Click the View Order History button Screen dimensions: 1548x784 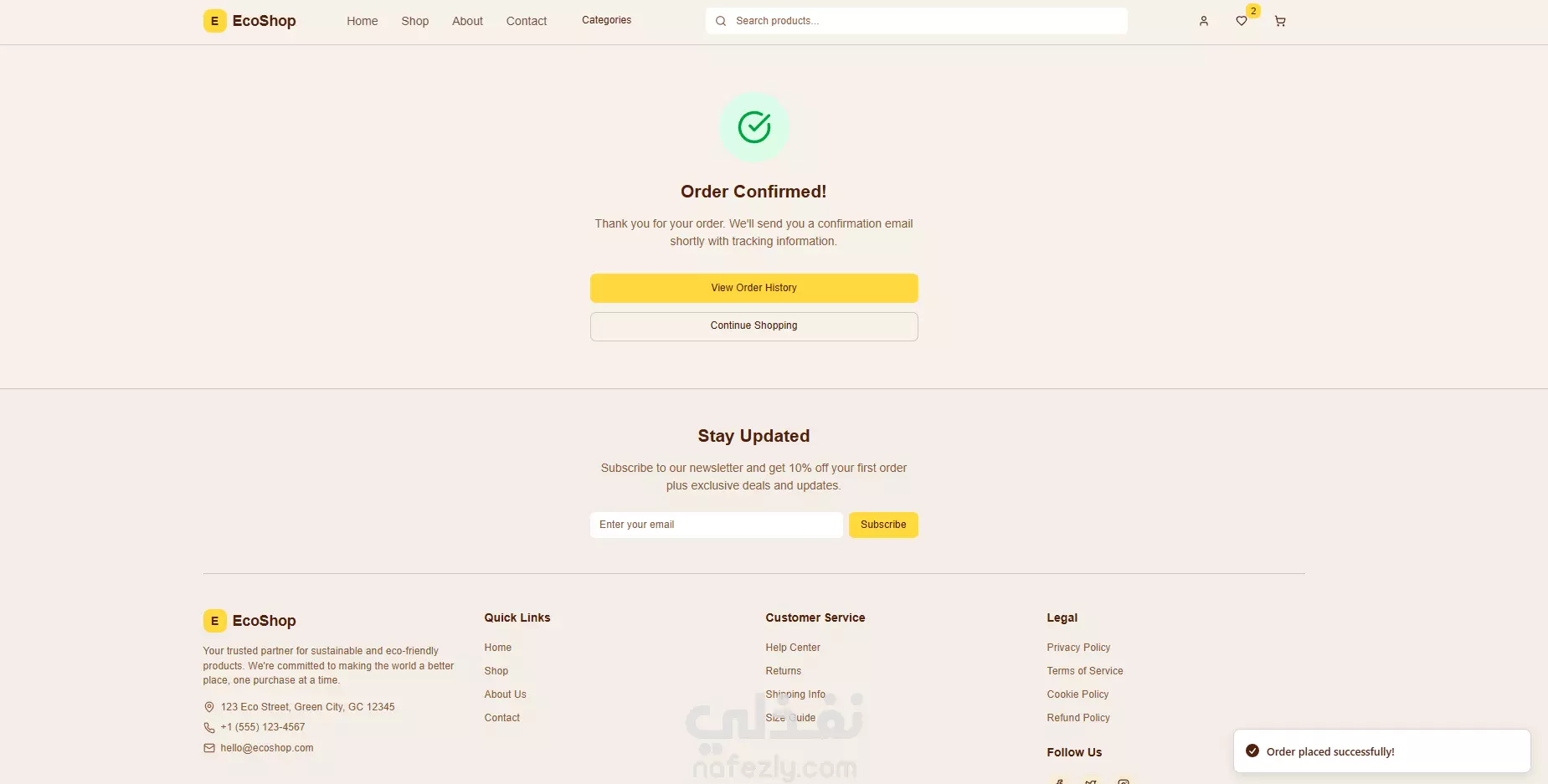(754, 288)
